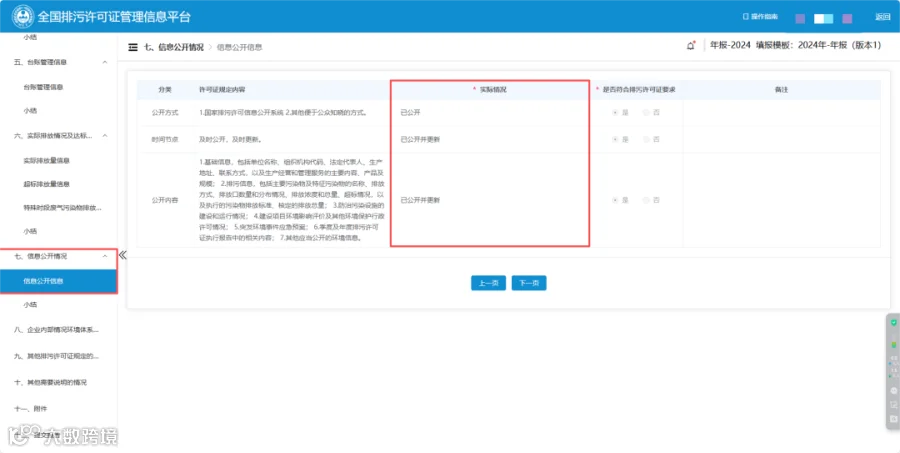Screen dimensions: 900x453
Task: Click 备注 field in 公开方式 row
Action: pyautogui.click(x=781, y=113)
